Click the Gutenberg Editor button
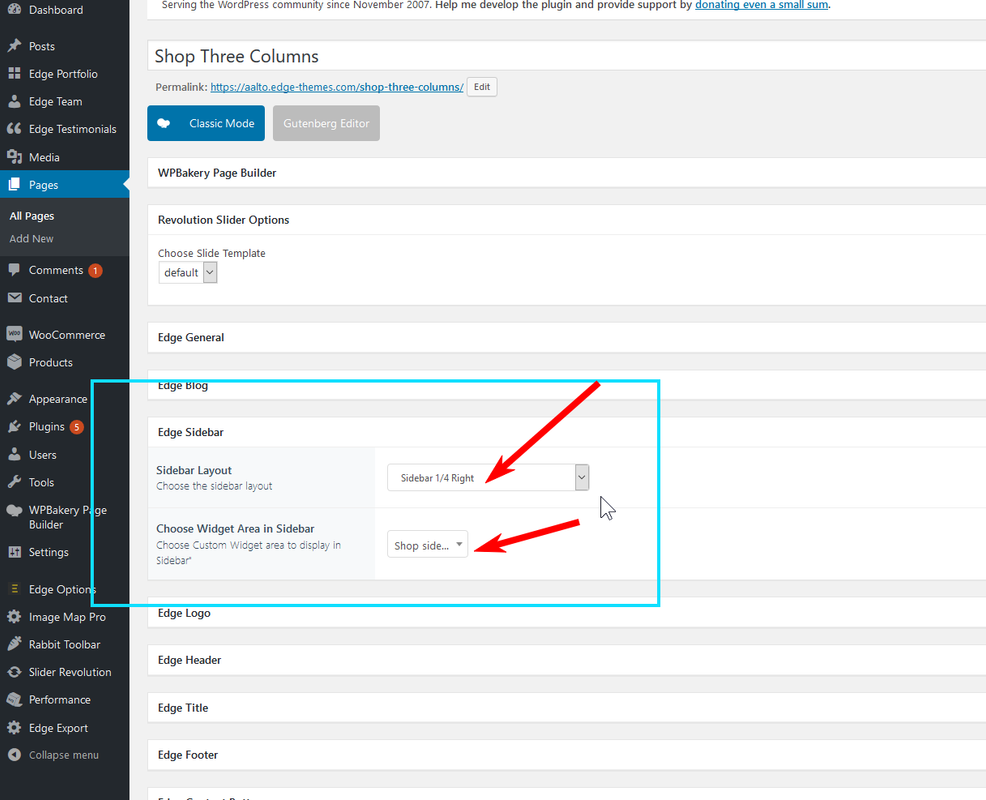 coord(326,123)
